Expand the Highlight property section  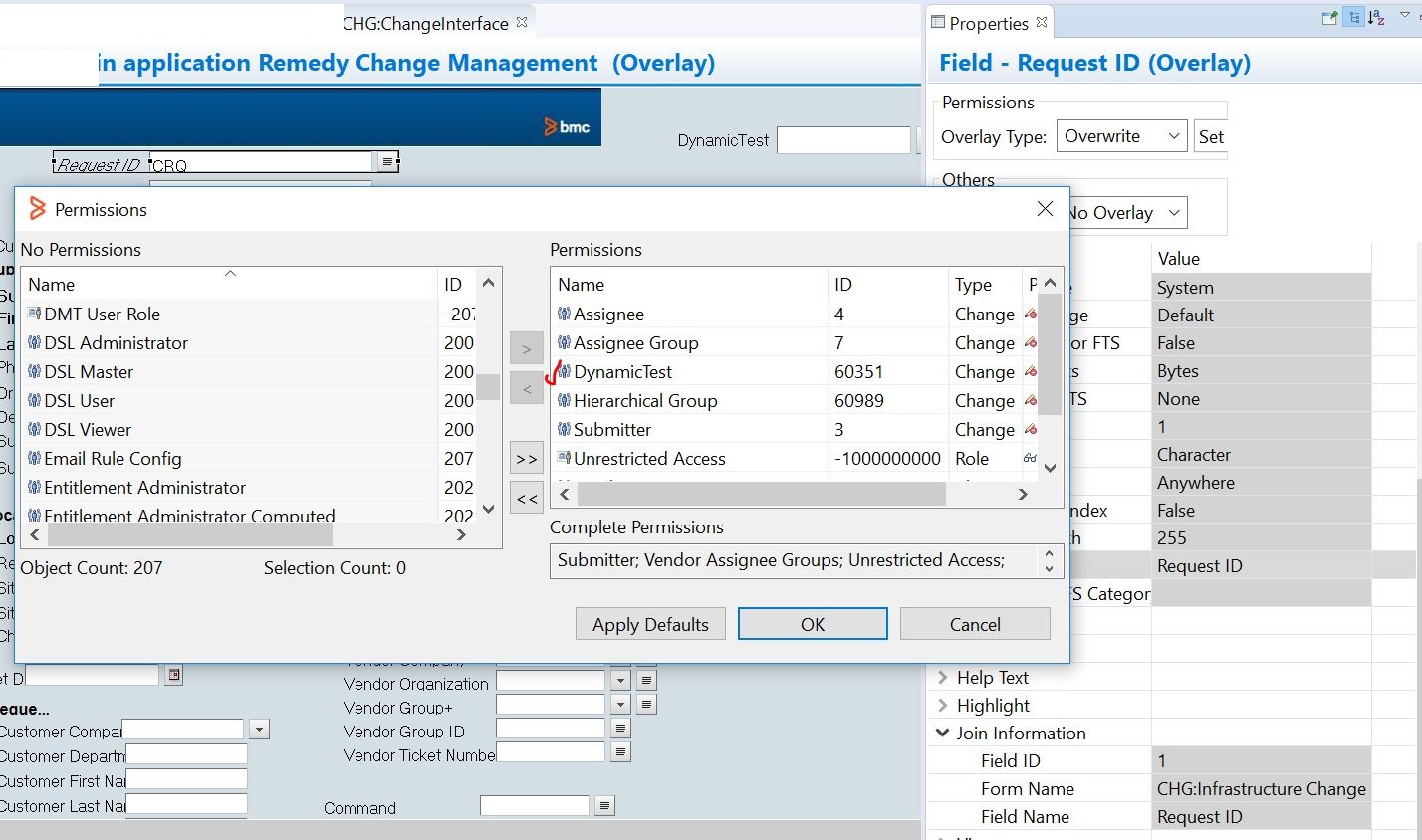pos(942,705)
